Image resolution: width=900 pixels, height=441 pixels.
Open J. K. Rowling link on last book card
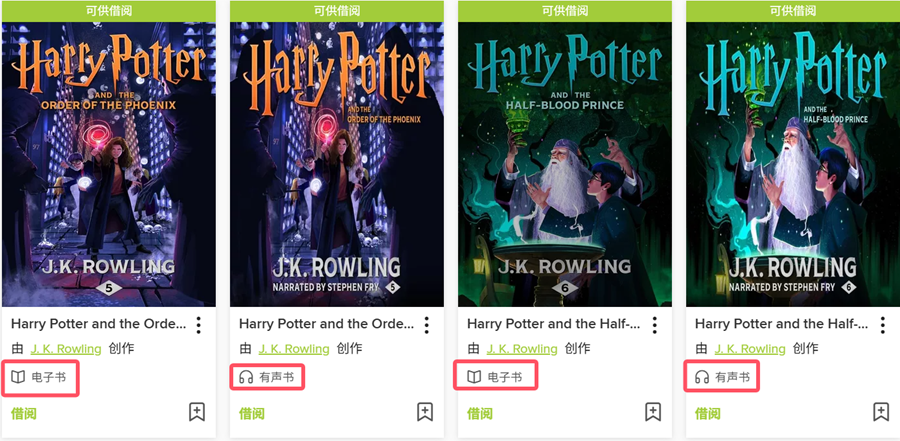click(x=750, y=349)
